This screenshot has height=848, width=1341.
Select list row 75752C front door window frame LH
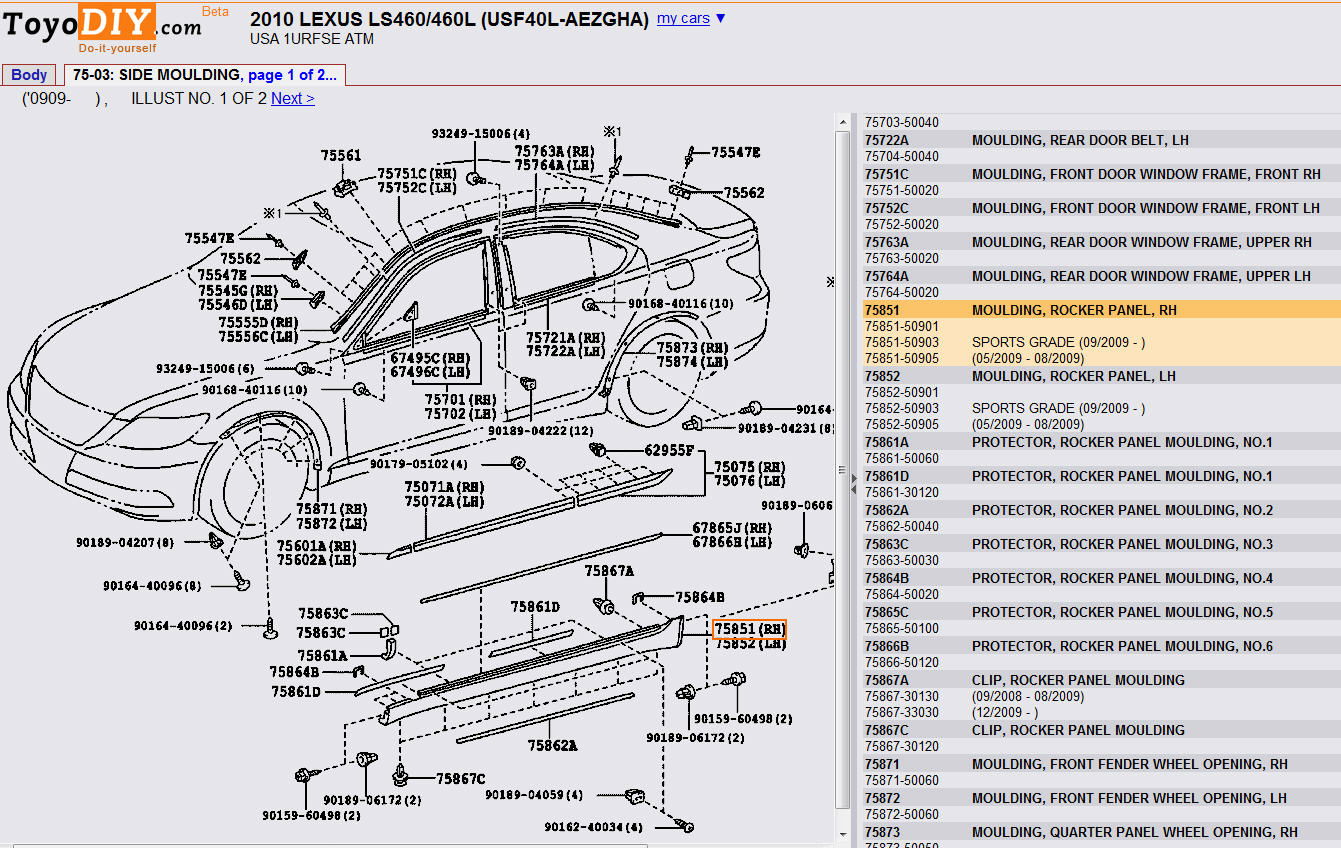(1100, 208)
